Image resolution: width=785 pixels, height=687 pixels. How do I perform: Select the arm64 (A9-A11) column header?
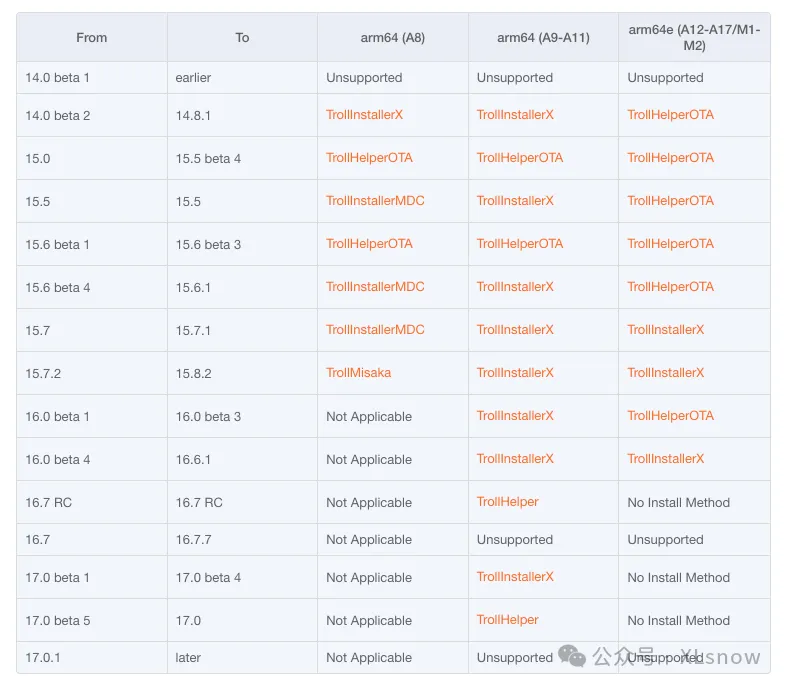pyautogui.click(x=543, y=38)
